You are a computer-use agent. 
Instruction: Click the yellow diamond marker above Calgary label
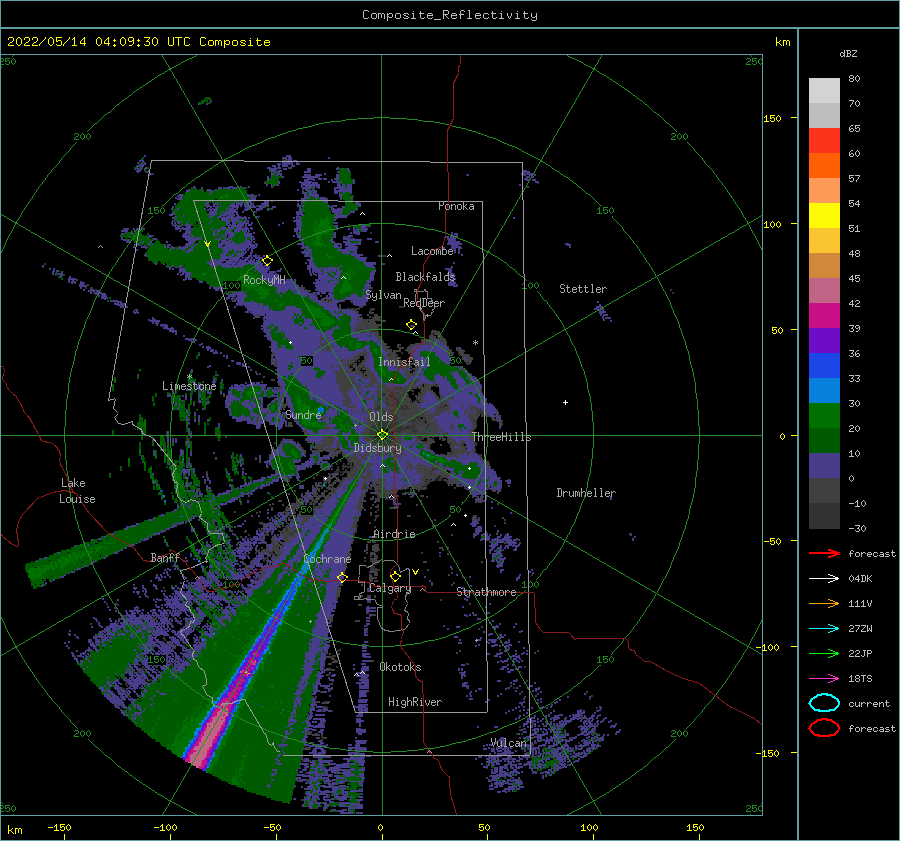click(x=395, y=576)
